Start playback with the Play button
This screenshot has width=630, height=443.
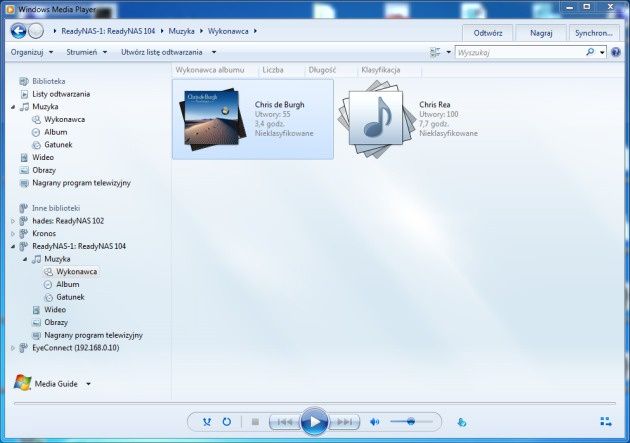(x=314, y=422)
